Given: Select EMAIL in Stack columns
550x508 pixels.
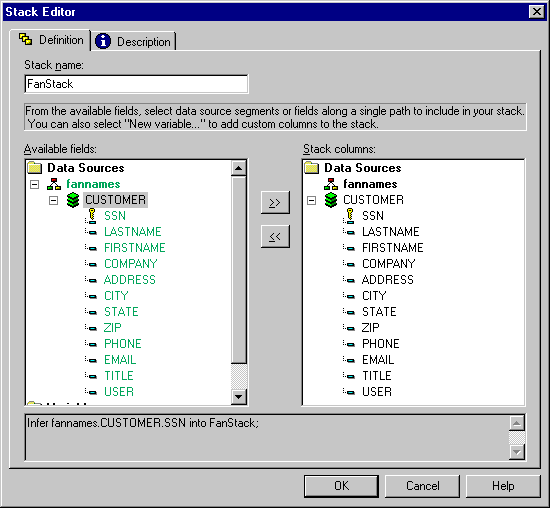Looking at the screenshot, I should point(378,360).
